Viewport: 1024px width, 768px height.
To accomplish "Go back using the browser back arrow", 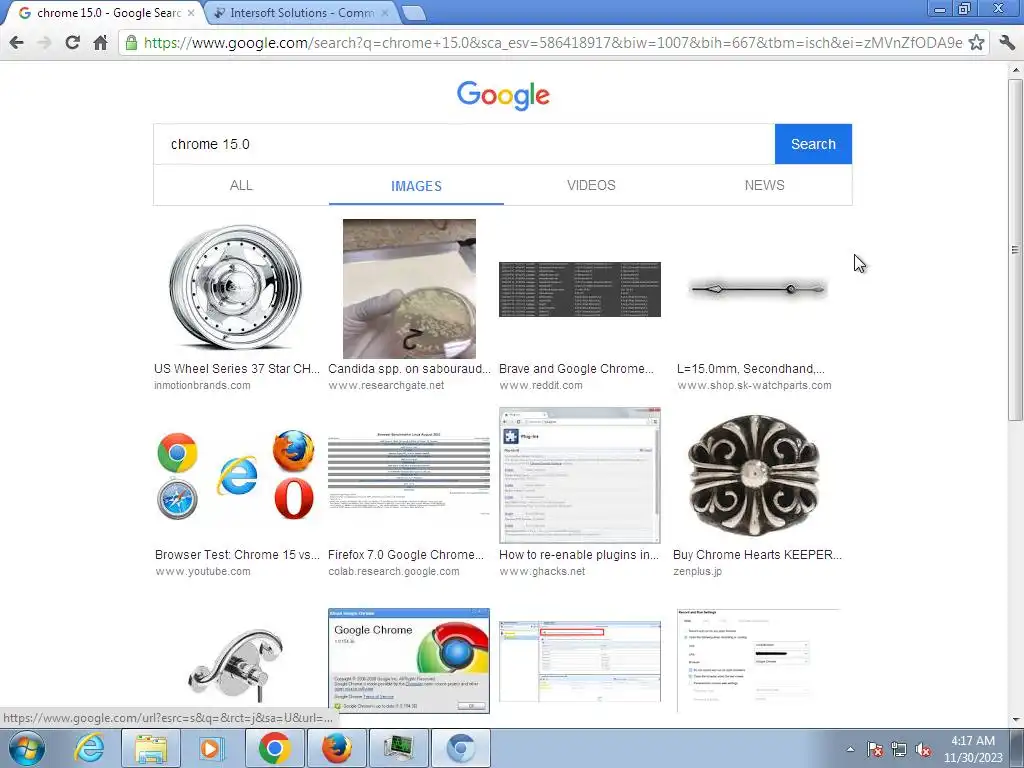I will tap(16, 43).
